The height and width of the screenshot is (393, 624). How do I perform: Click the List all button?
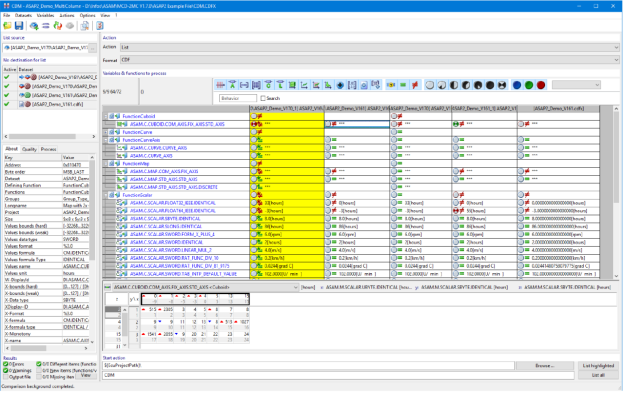coord(598,375)
